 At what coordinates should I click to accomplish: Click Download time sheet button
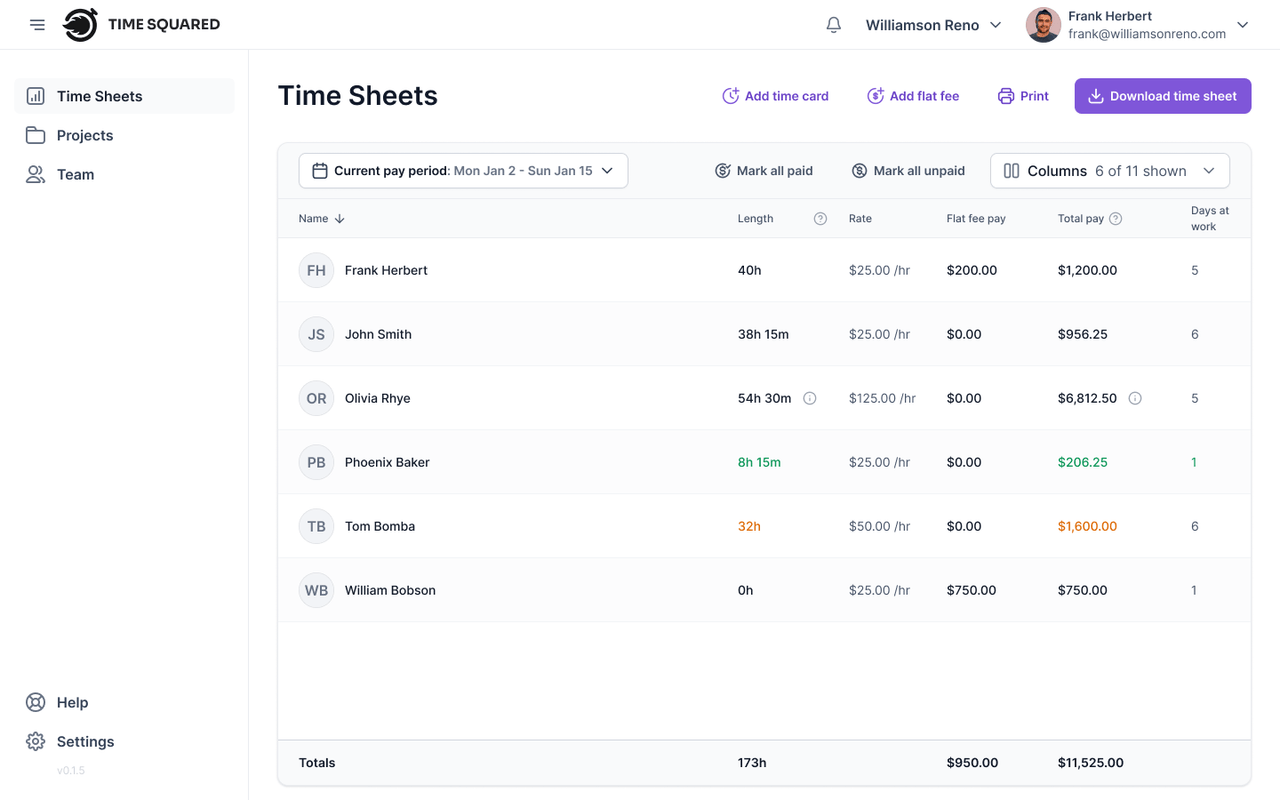coord(1162,96)
